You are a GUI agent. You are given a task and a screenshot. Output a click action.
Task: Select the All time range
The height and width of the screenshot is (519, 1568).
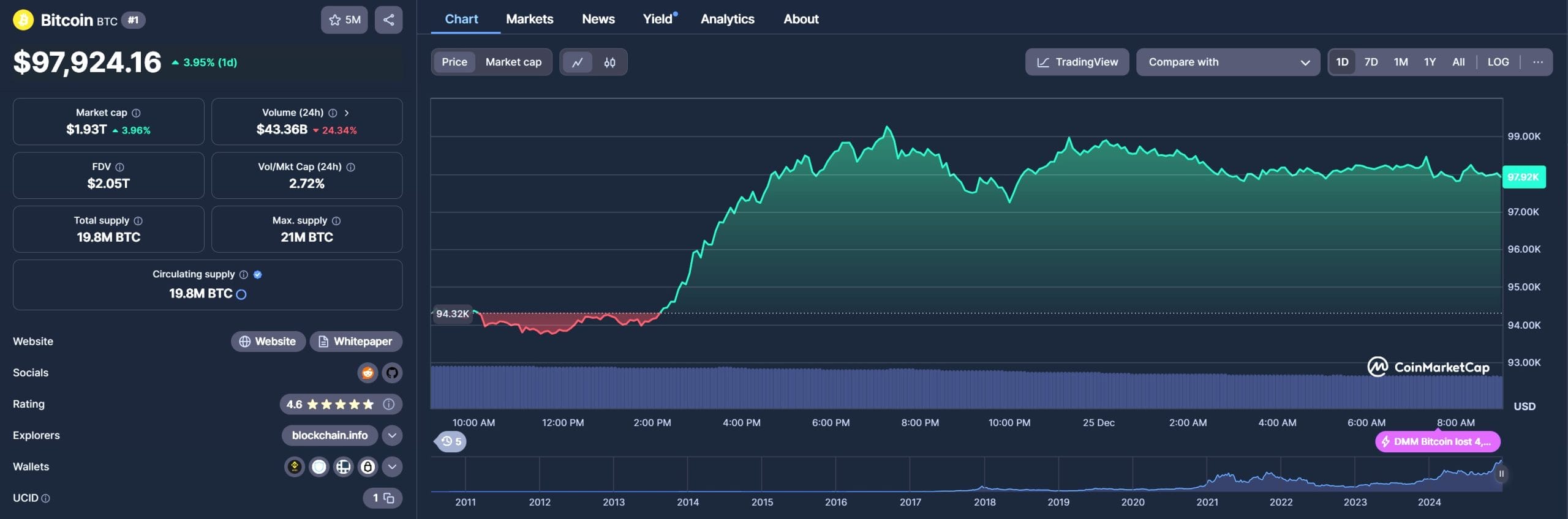click(1458, 62)
